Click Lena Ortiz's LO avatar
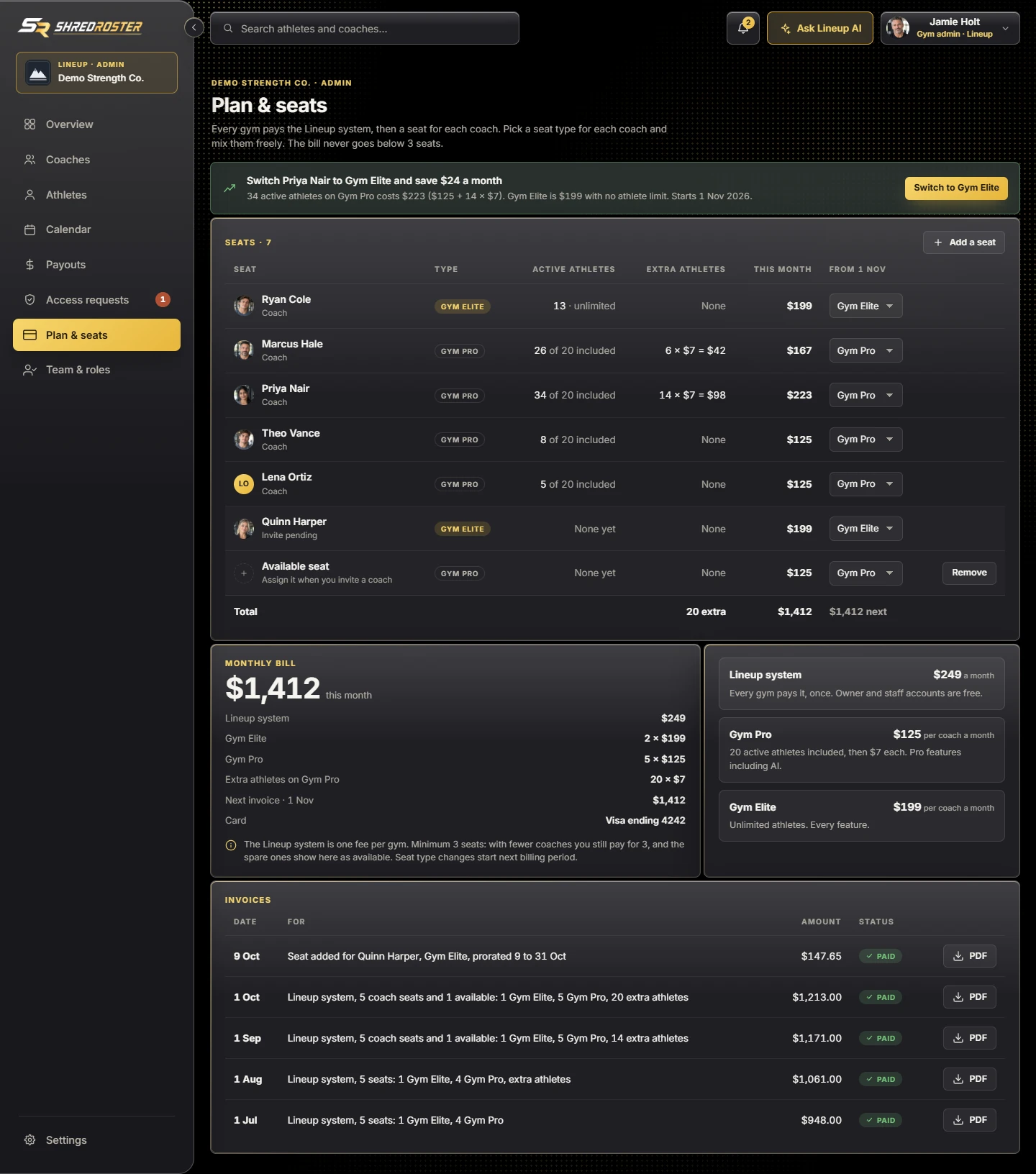1036x1174 pixels. pyautogui.click(x=244, y=484)
